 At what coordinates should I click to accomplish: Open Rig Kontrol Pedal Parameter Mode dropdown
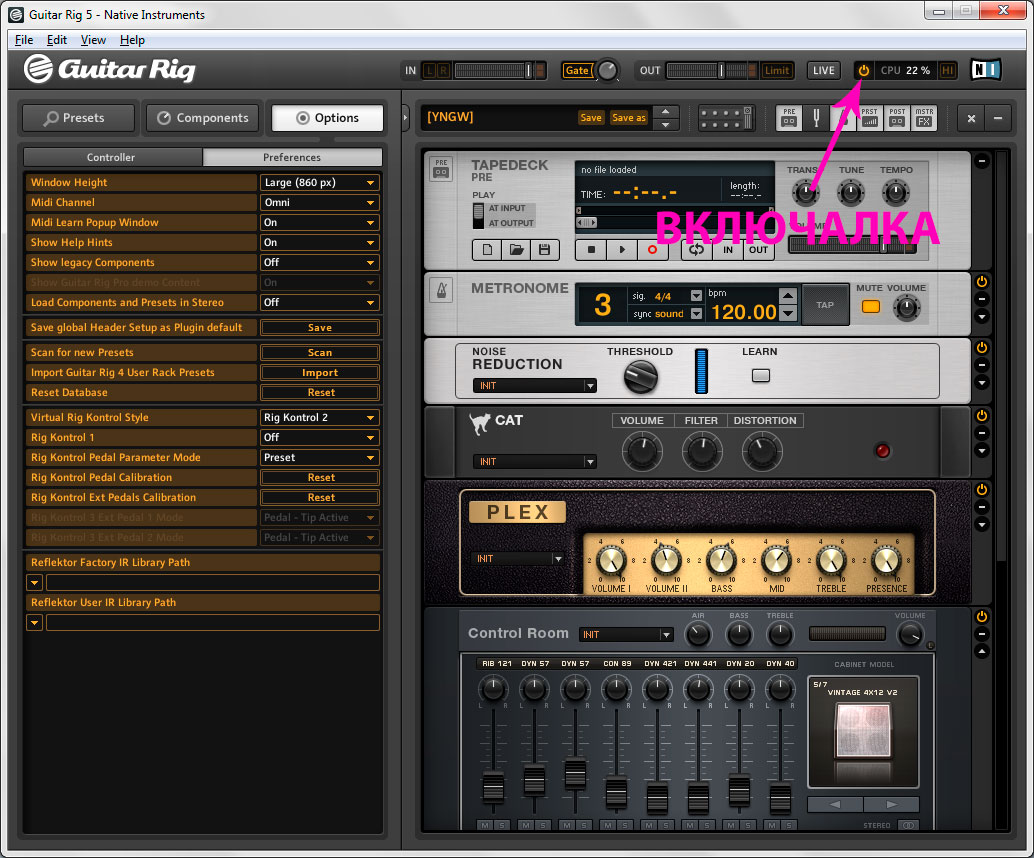coord(320,458)
